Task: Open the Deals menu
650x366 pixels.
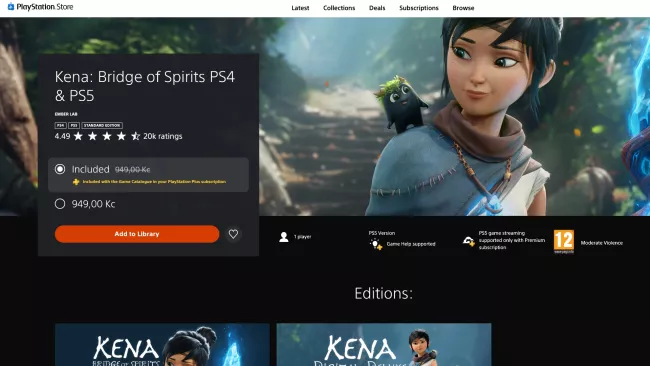Action: coord(377,8)
